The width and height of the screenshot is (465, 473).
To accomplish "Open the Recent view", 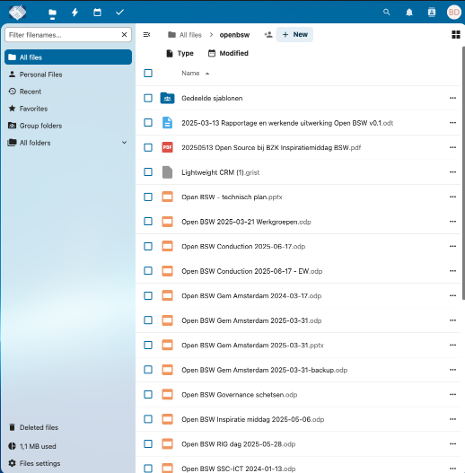I will pos(68,91).
